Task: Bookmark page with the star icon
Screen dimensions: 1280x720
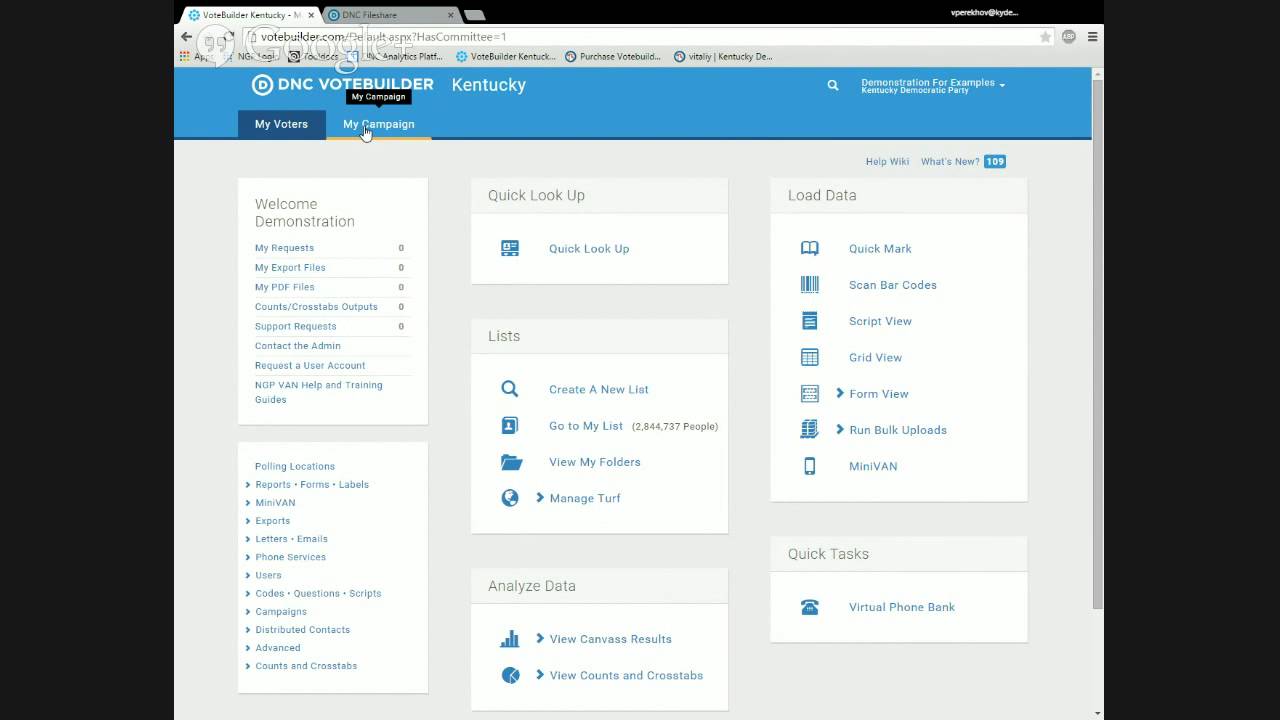Action: (x=1046, y=37)
